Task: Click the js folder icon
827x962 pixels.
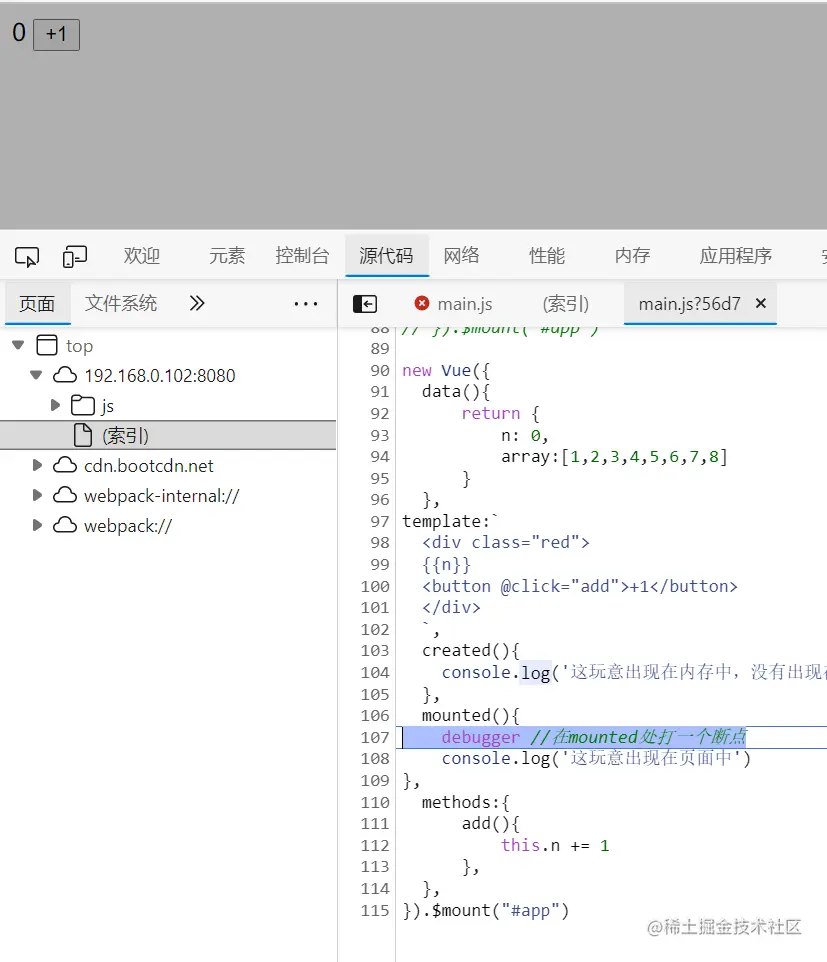Action: 83,405
